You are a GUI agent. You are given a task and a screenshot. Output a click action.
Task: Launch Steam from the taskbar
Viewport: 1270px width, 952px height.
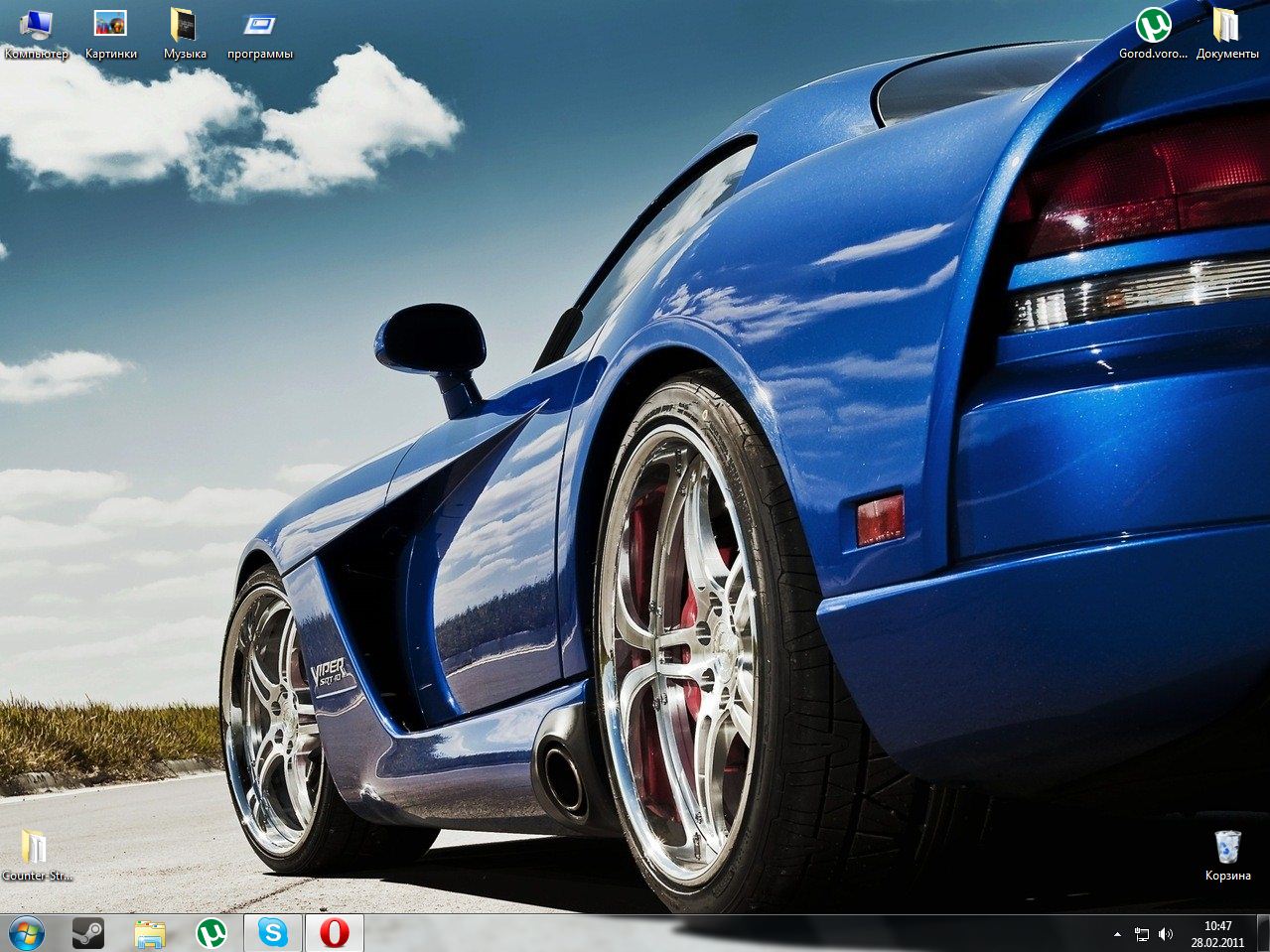tap(88, 933)
